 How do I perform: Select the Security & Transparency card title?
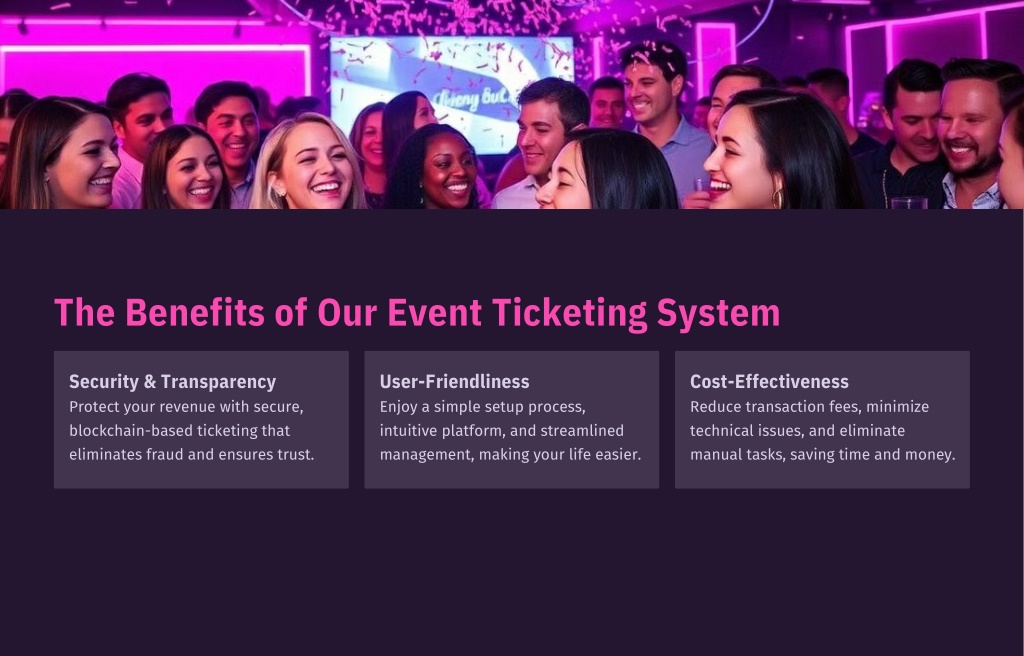pyautogui.click(x=172, y=382)
